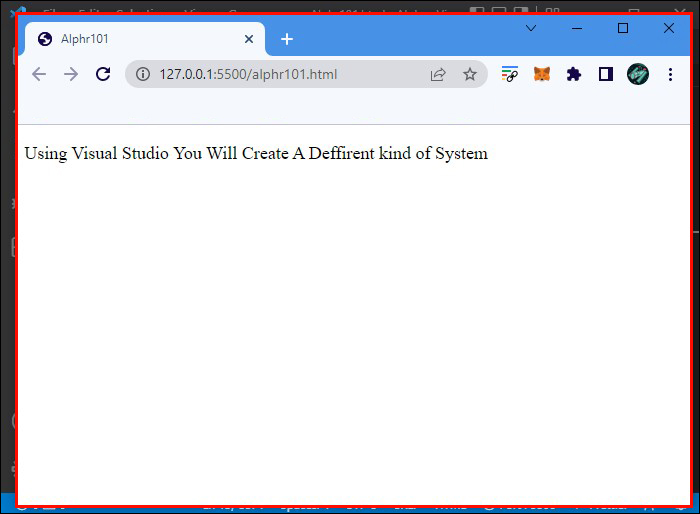
Task: Reload the Alphr101 page
Action: click(x=102, y=74)
